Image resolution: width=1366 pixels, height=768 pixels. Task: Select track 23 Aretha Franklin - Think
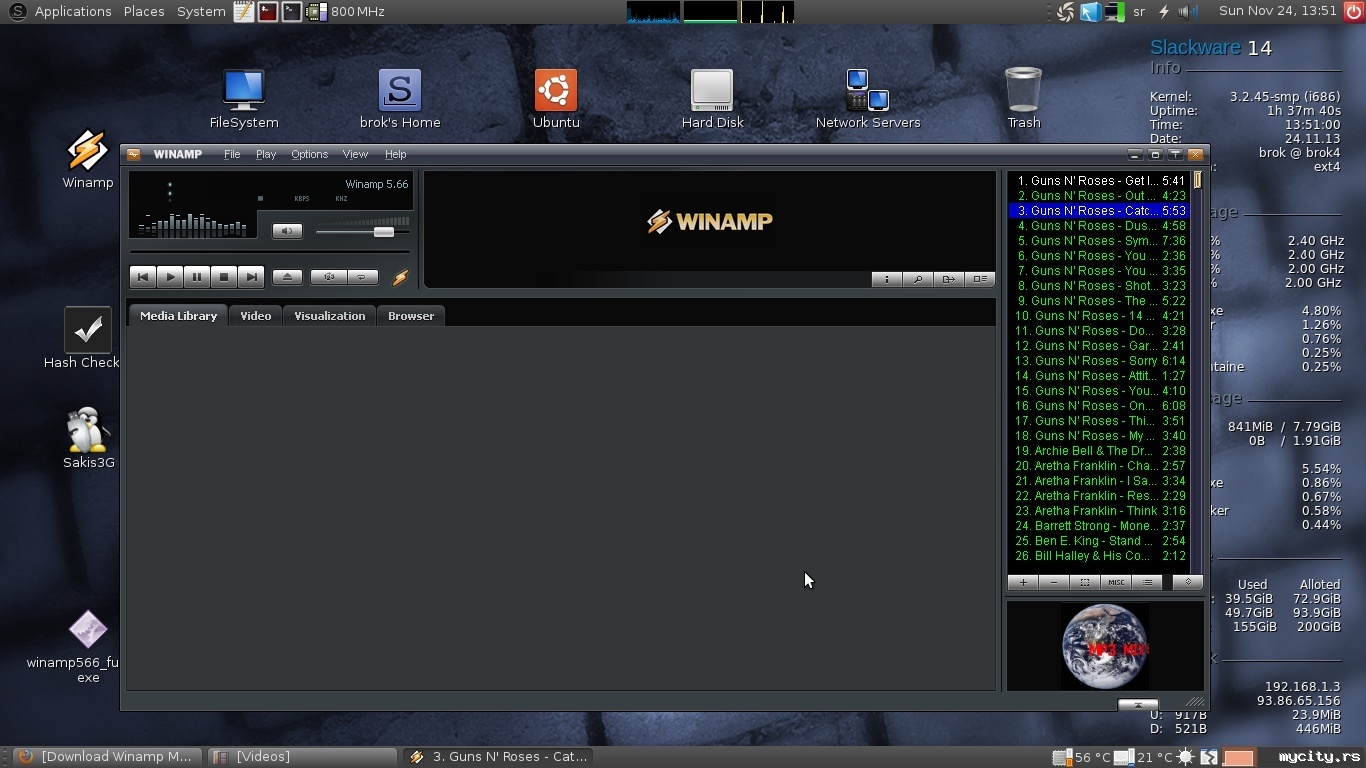point(1098,511)
